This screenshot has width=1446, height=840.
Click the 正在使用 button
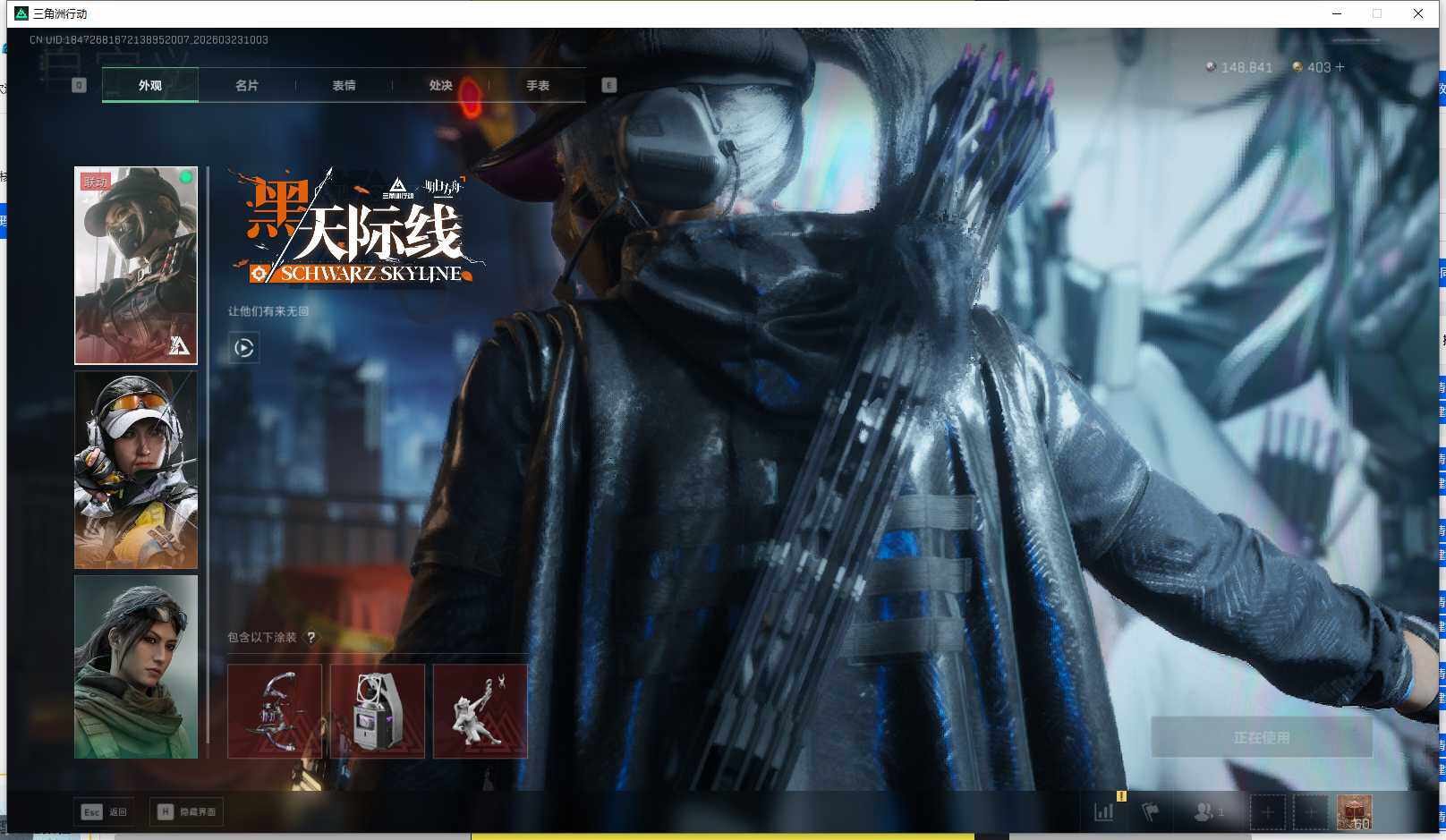(1262, 737)
